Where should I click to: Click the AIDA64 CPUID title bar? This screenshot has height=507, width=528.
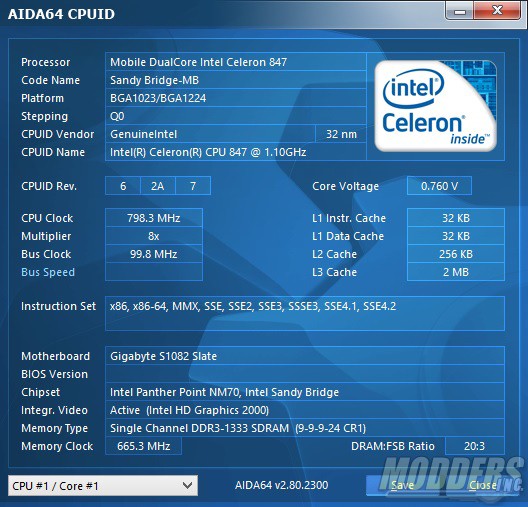222,13
